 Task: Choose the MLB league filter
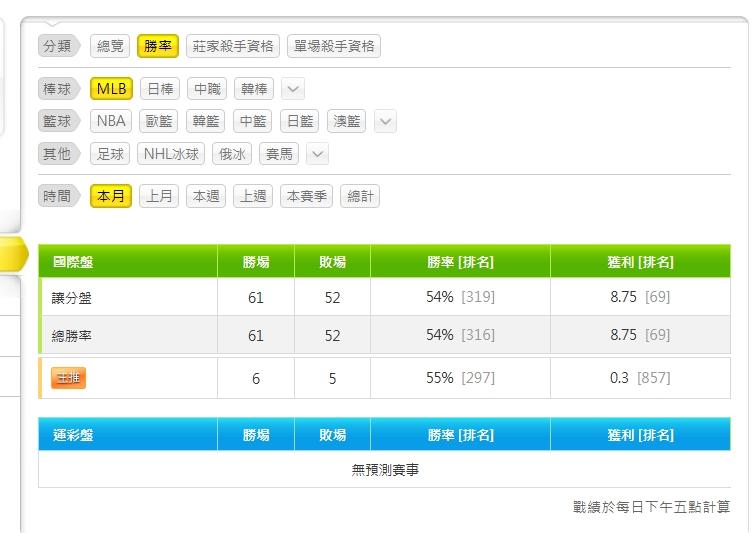[x=111, y=89]
